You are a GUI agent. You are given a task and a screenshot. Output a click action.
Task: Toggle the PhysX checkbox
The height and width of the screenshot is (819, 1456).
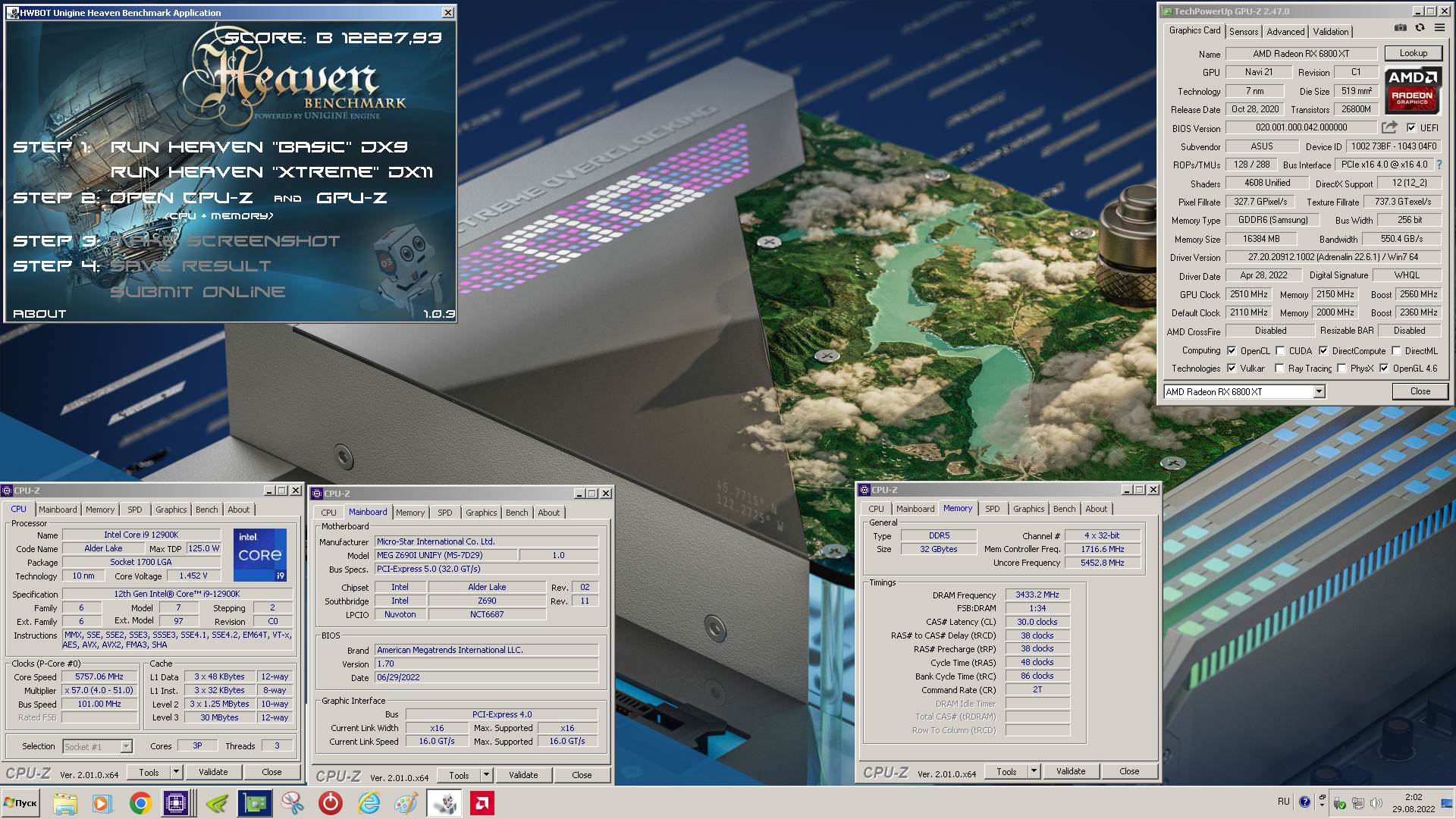point(1341,368)
